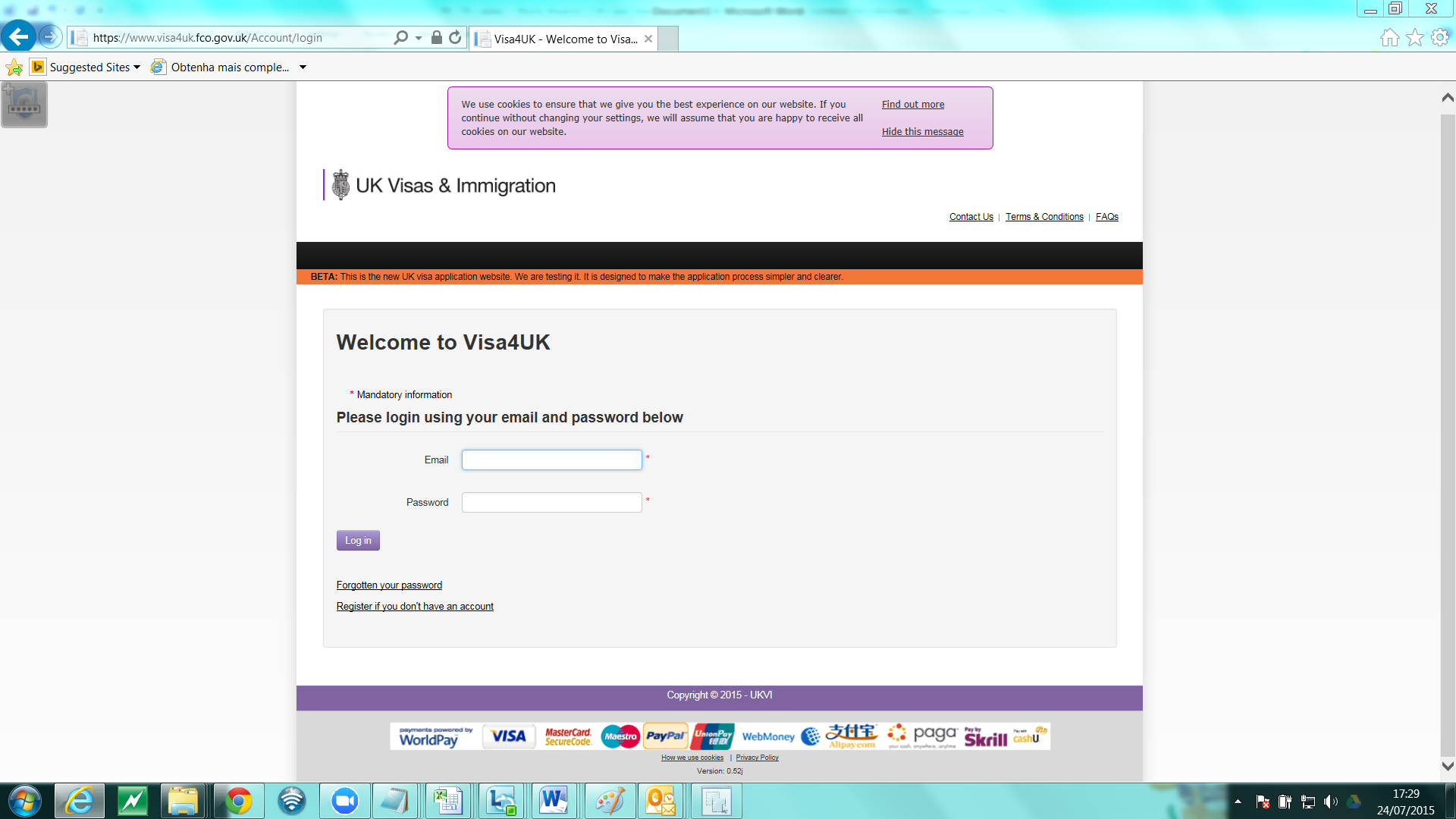1456x819 pixels.
Task: Hide the cookies message
Action: [922, 131]
